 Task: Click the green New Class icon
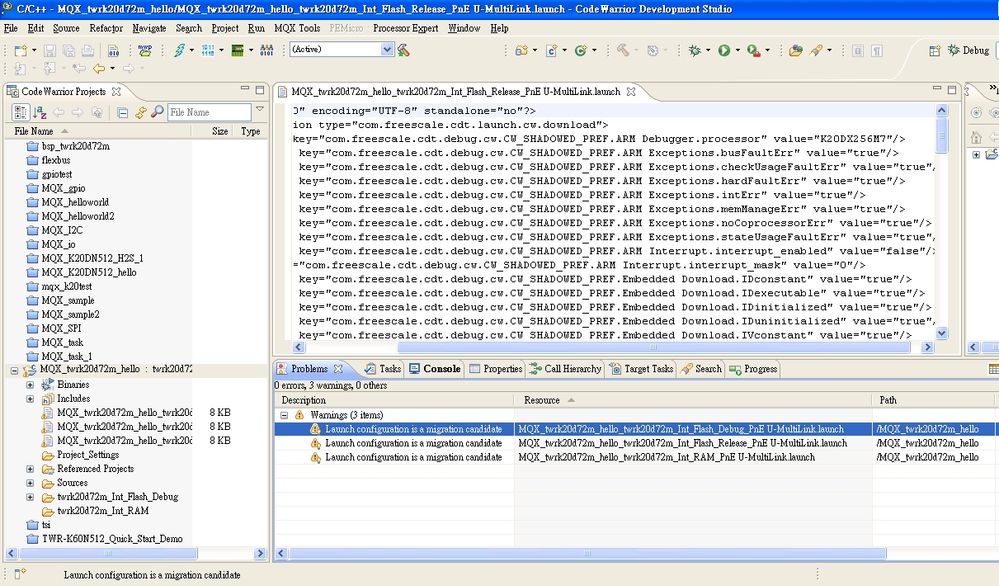(x=580, y=50)
